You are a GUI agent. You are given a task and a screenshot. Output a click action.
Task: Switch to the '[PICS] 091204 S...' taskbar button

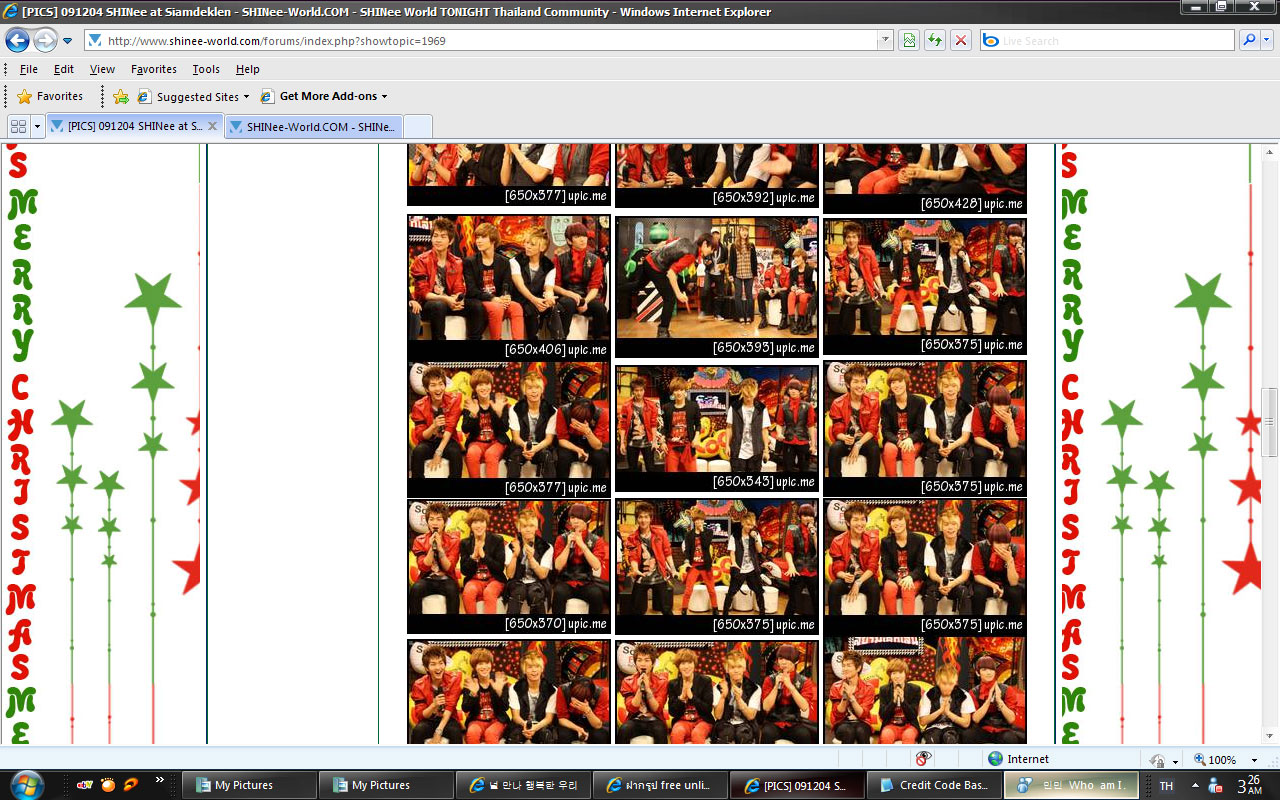coord(797,785)
